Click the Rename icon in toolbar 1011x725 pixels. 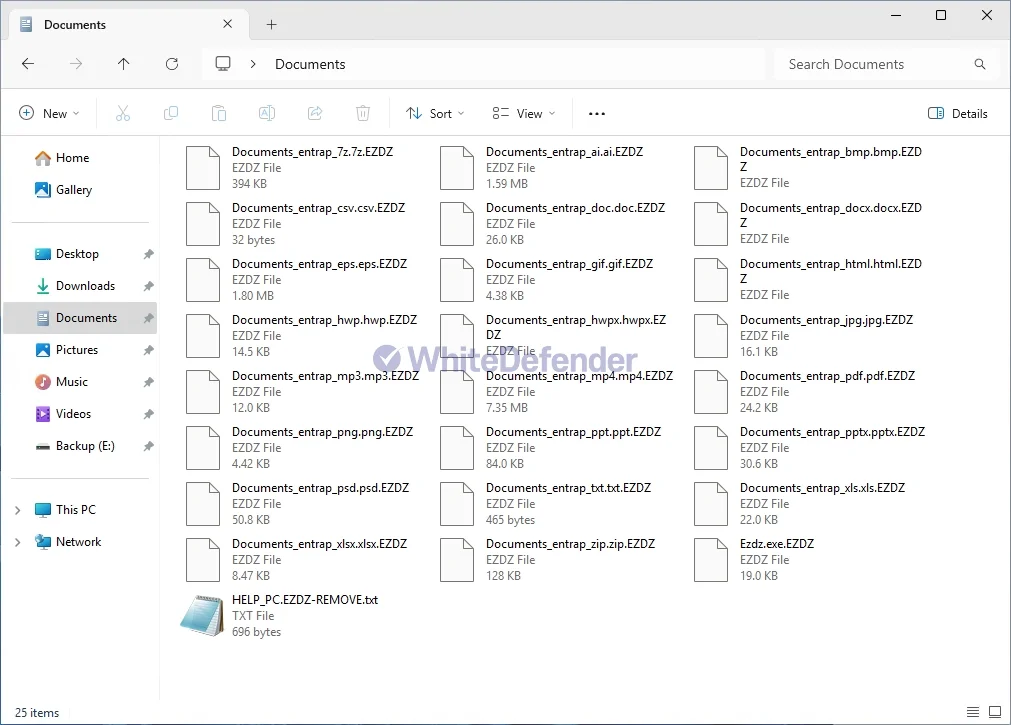click(267, 114)
